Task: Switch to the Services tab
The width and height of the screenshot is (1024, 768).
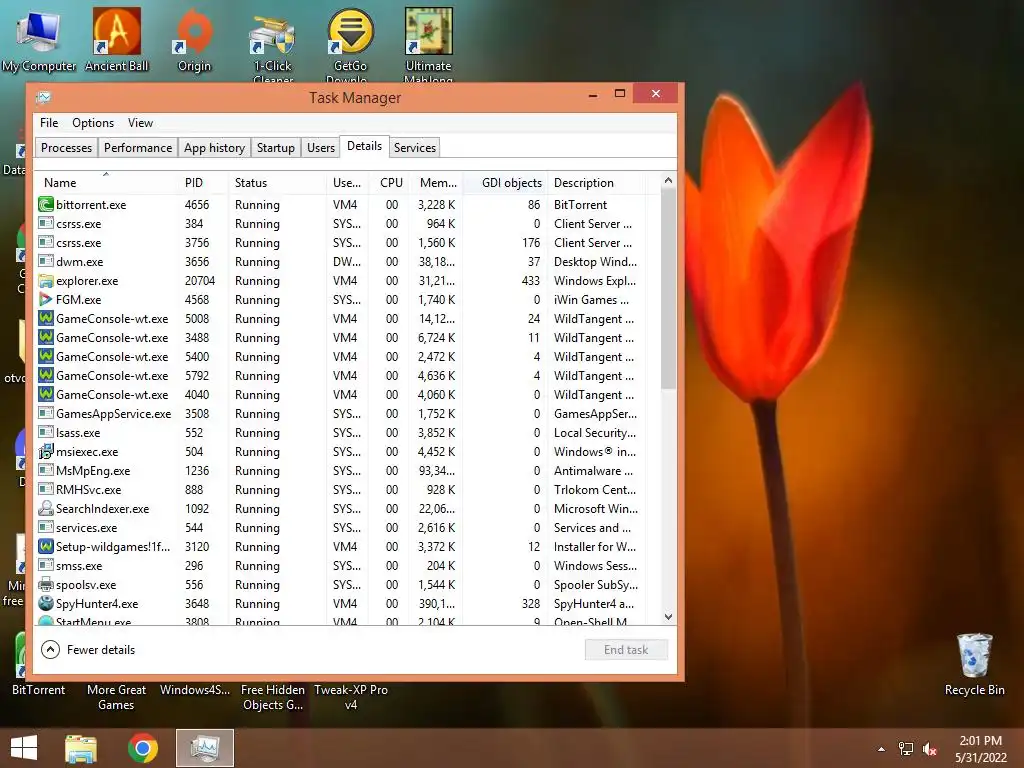Action: pos(415,148)
